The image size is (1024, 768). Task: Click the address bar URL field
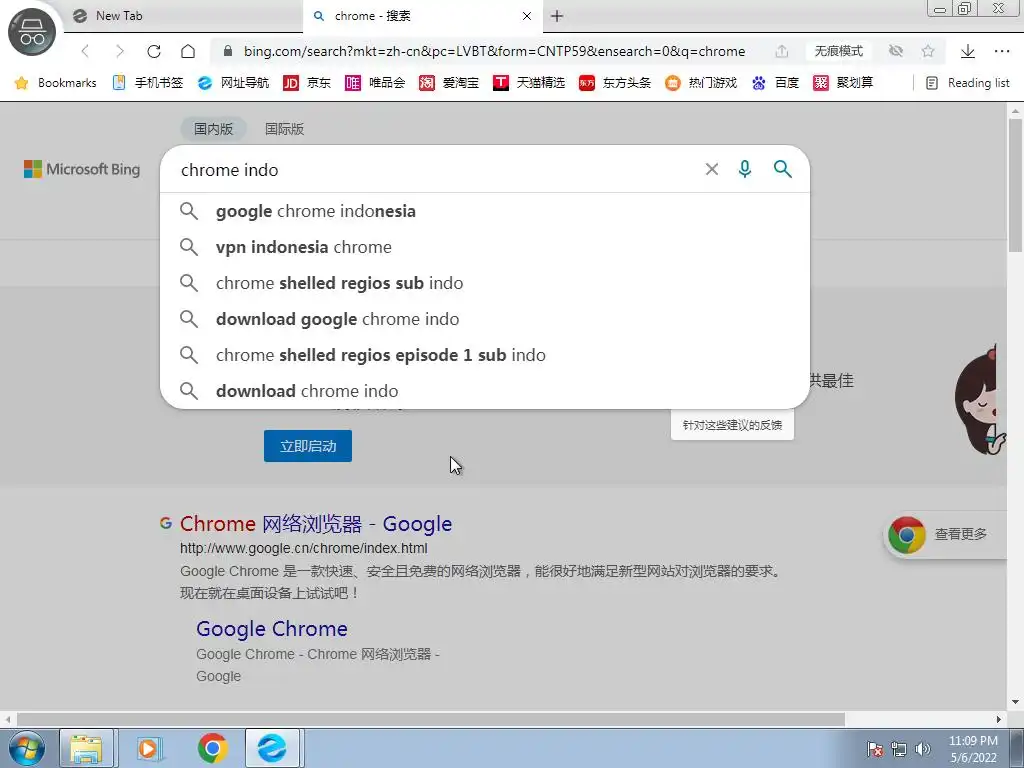coord(494,51)
